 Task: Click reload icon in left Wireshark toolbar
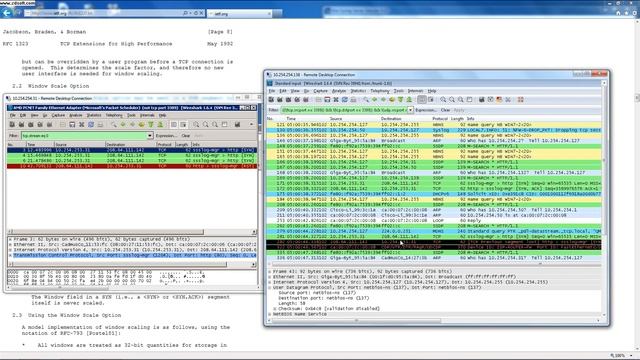coord(91,124)
